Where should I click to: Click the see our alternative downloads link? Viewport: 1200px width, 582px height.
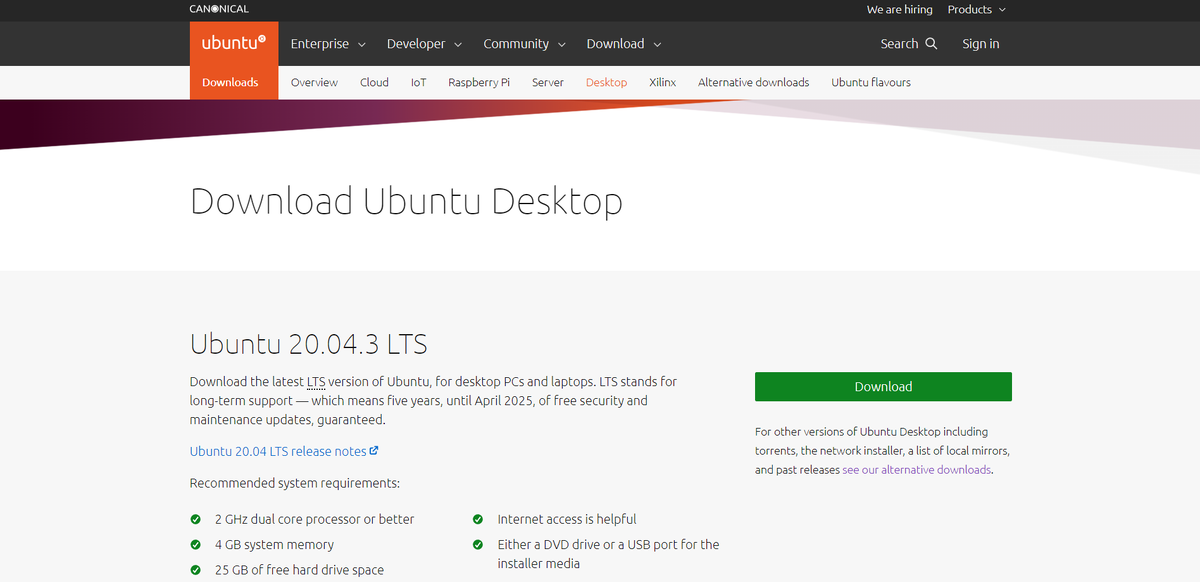point(916,469)
